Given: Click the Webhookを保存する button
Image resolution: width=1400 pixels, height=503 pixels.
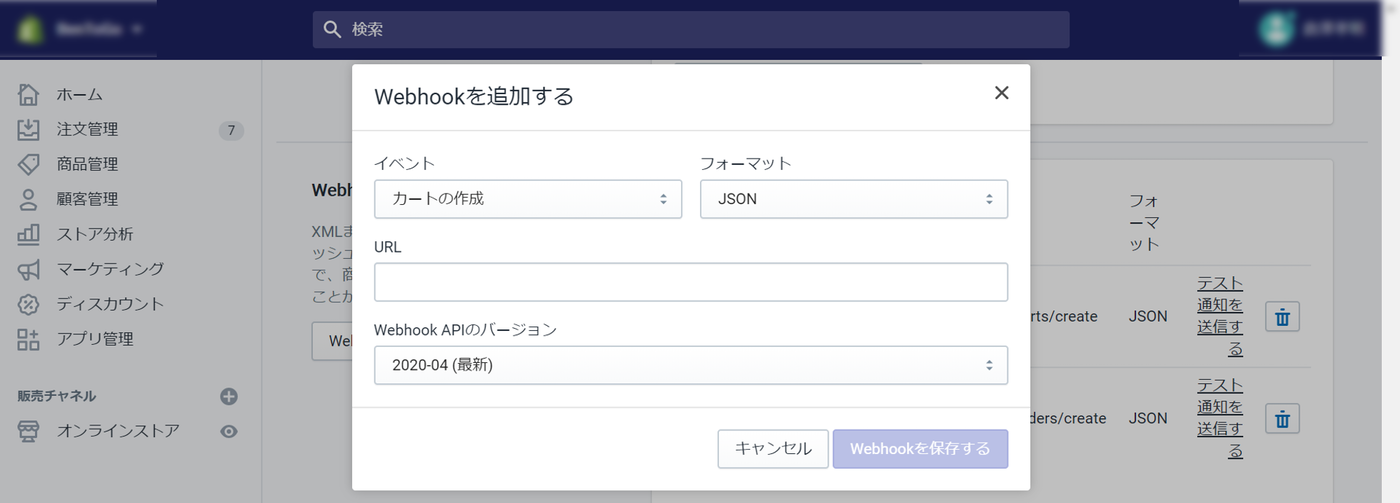Looking at the screenshot, I should click(919, 449).
